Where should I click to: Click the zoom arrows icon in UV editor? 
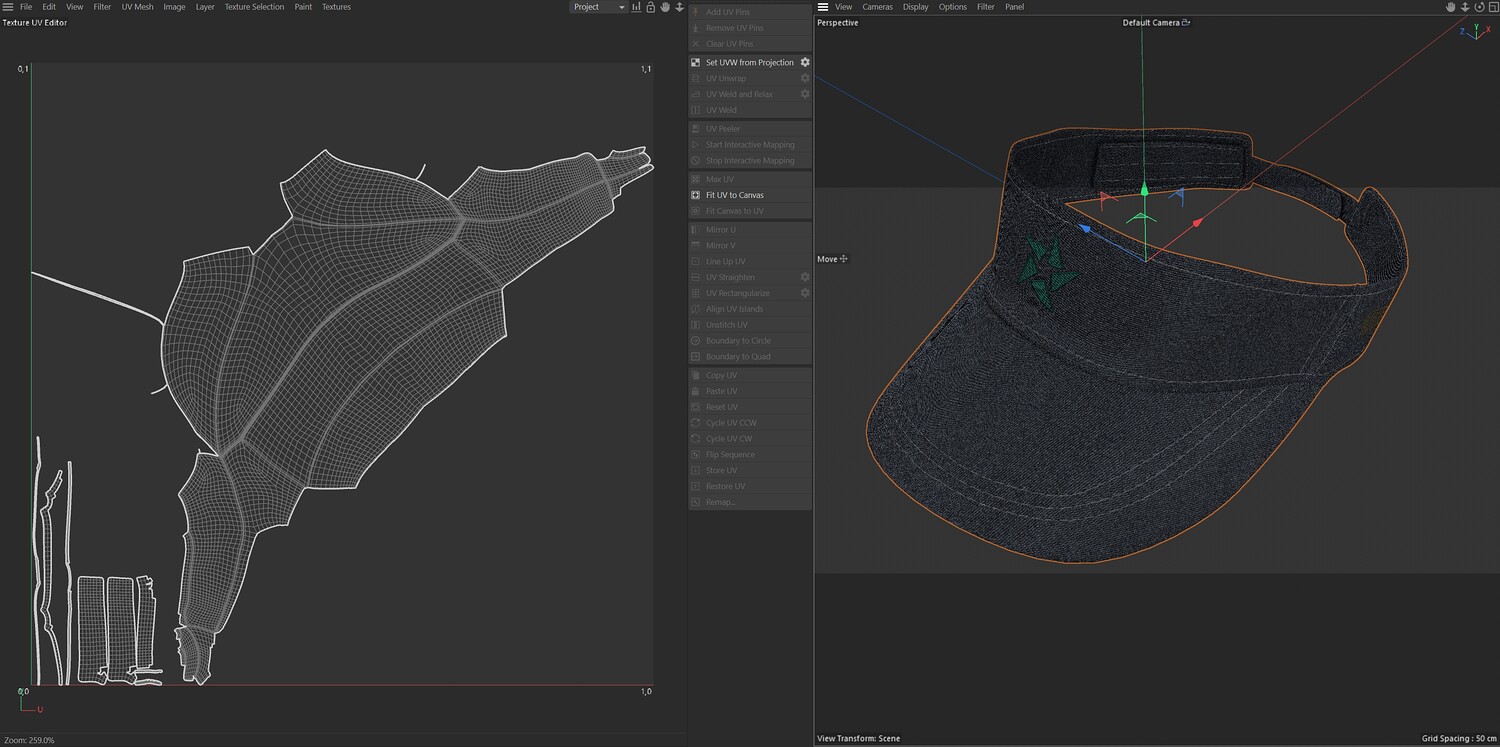680,7
